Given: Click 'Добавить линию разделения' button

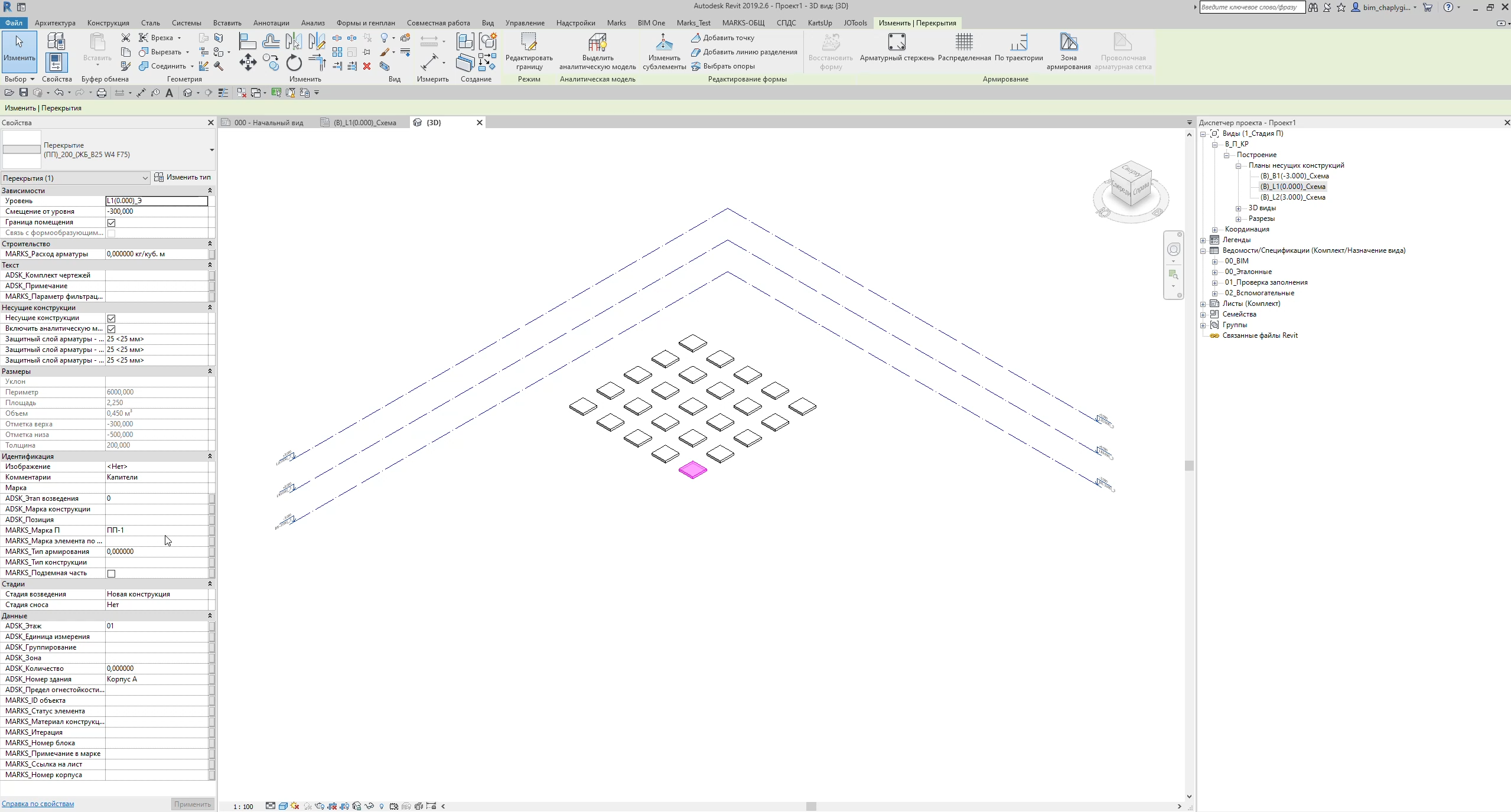Looking at the screenshot, I should pyautogui.click(x=744, y=52).
